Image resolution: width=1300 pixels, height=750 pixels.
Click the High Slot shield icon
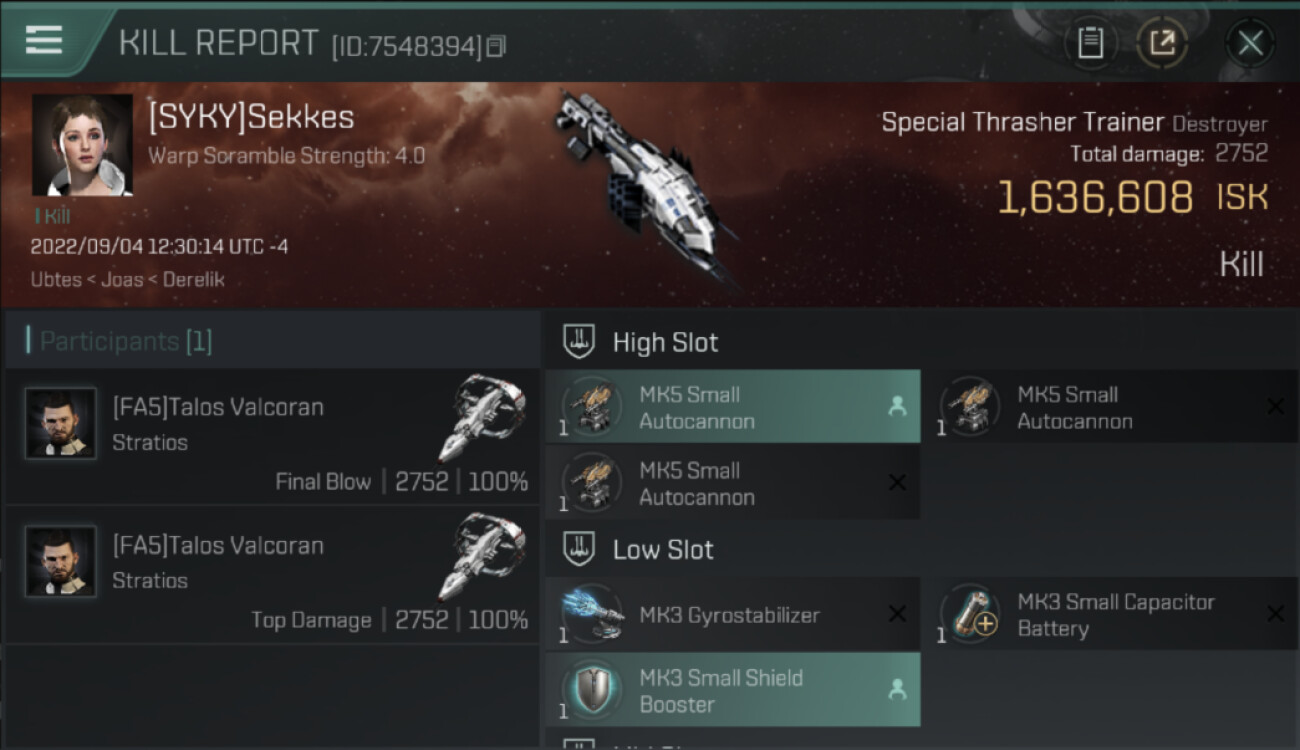581,342
